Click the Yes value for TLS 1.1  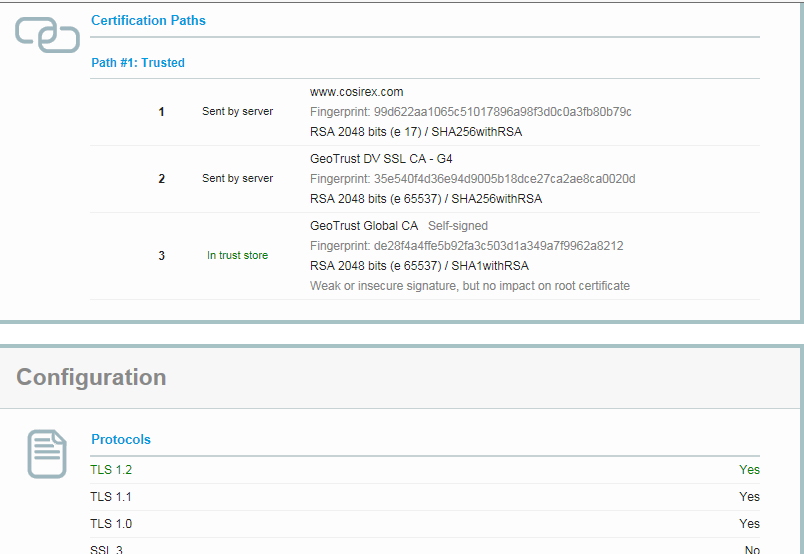click(749, 497)
